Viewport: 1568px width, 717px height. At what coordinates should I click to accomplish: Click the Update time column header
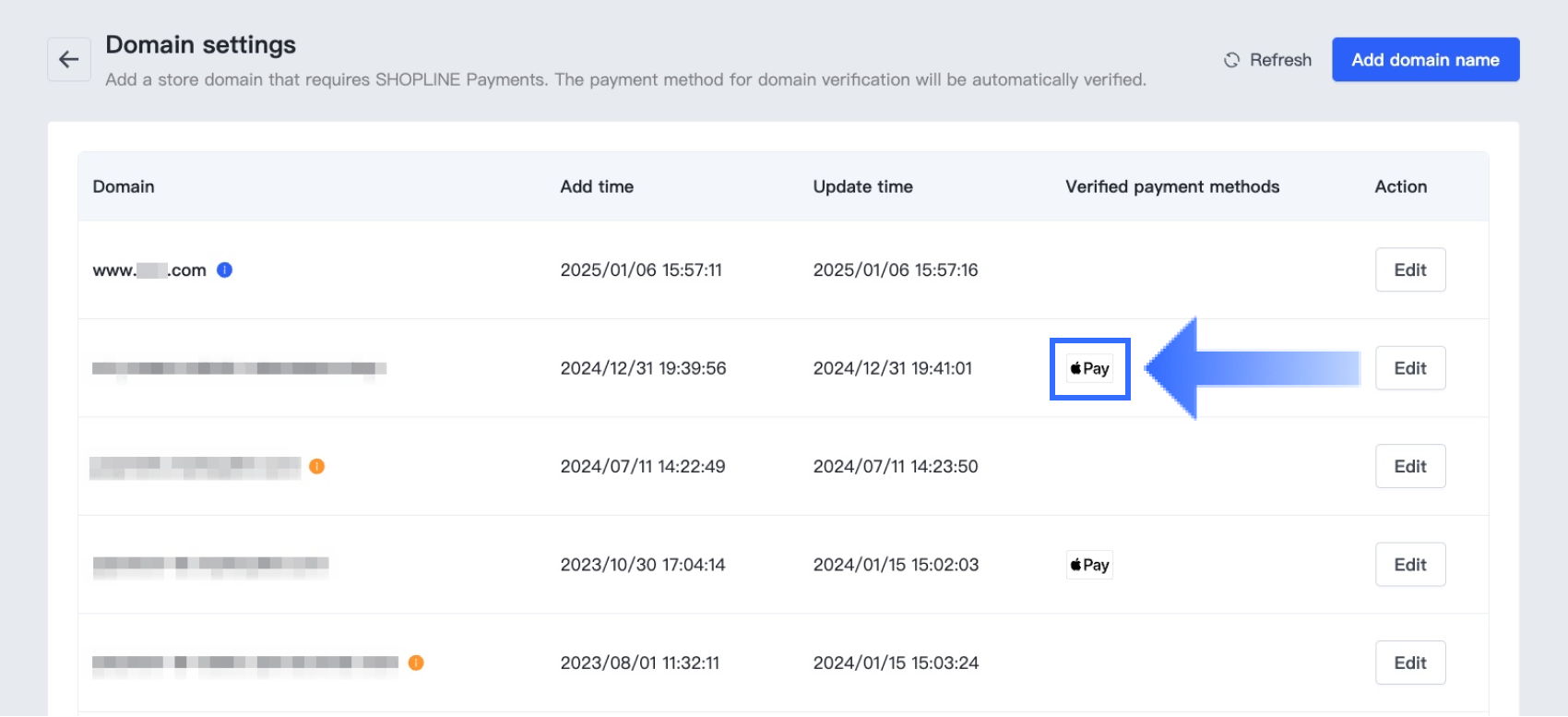pyautogui.click(x=862, y=186)
